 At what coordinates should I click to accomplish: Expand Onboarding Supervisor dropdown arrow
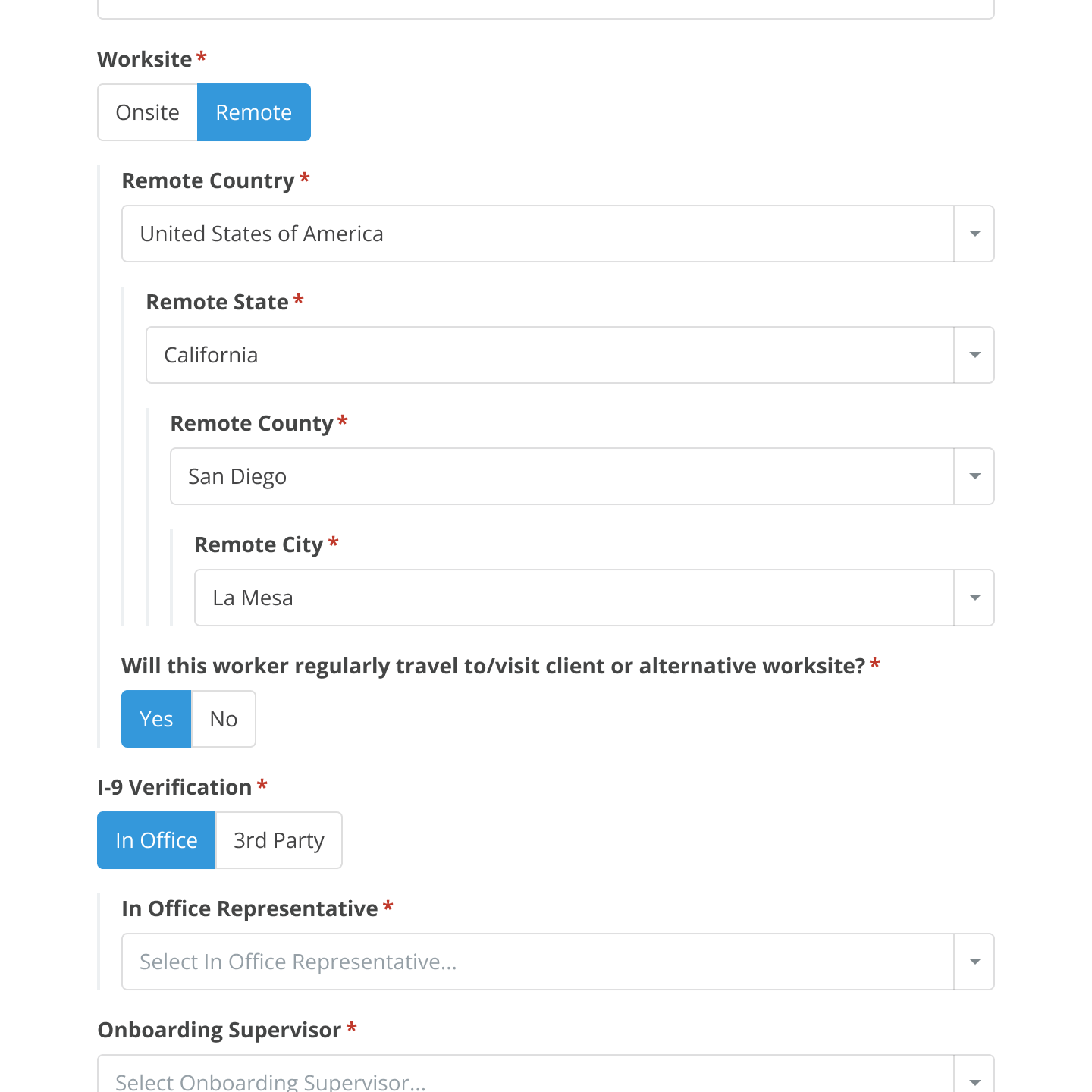974,1077
